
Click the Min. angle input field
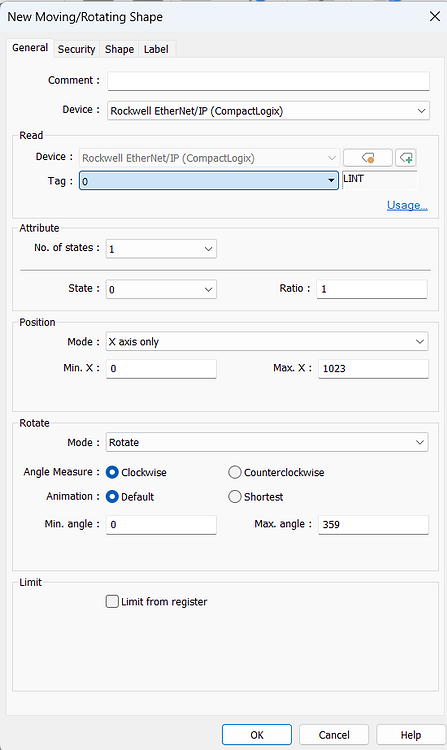pyautogui.click(x=161, y=524)
